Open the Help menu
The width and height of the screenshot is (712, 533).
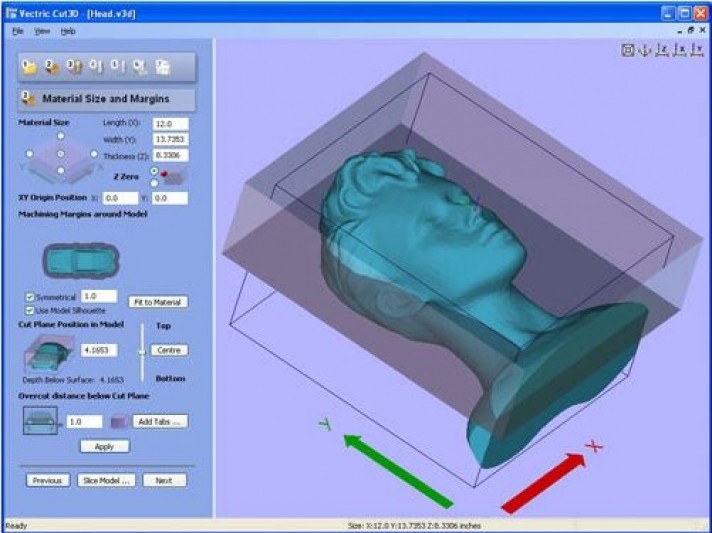(68, 31)
